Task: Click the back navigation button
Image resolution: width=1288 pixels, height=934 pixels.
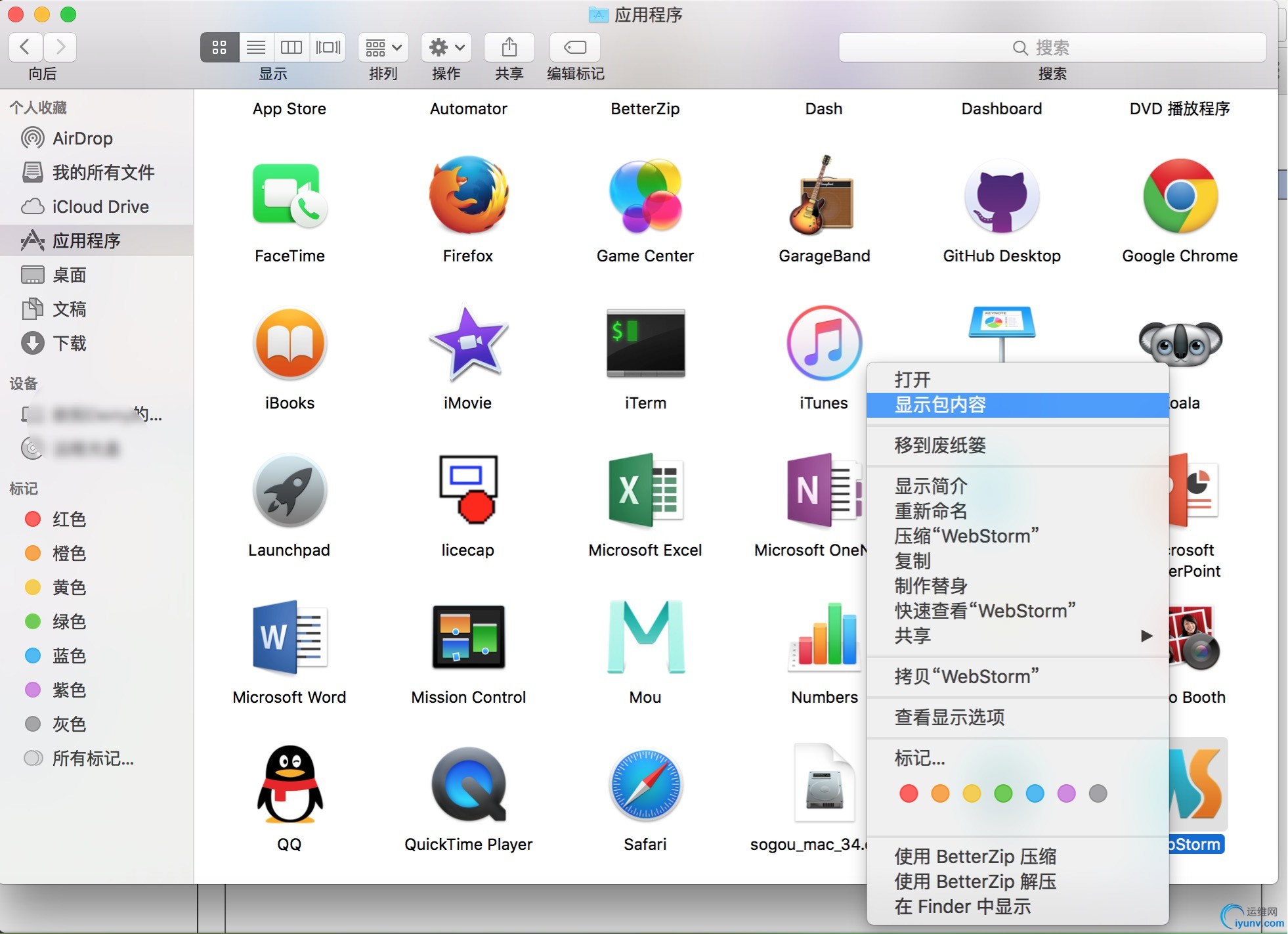Action: pos(26,47)
